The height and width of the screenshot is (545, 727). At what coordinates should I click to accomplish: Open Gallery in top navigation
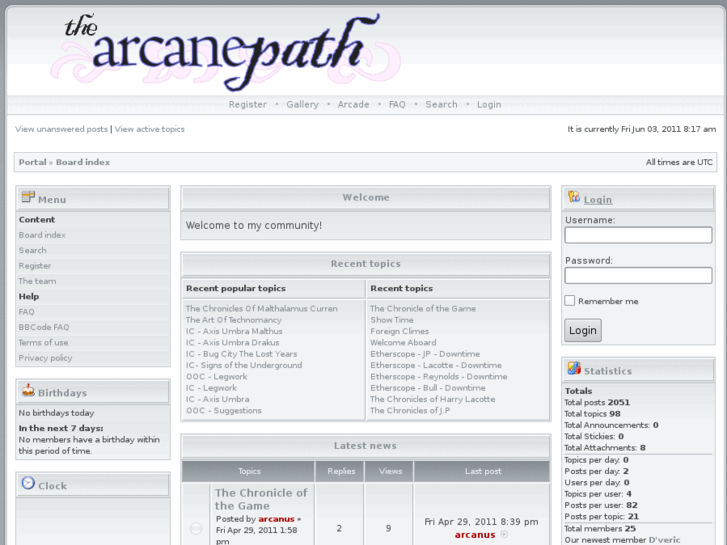(x=302, y=104)
